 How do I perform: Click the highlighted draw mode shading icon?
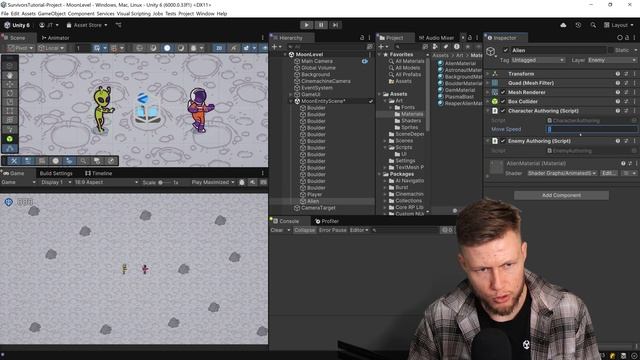pos(167,48)
